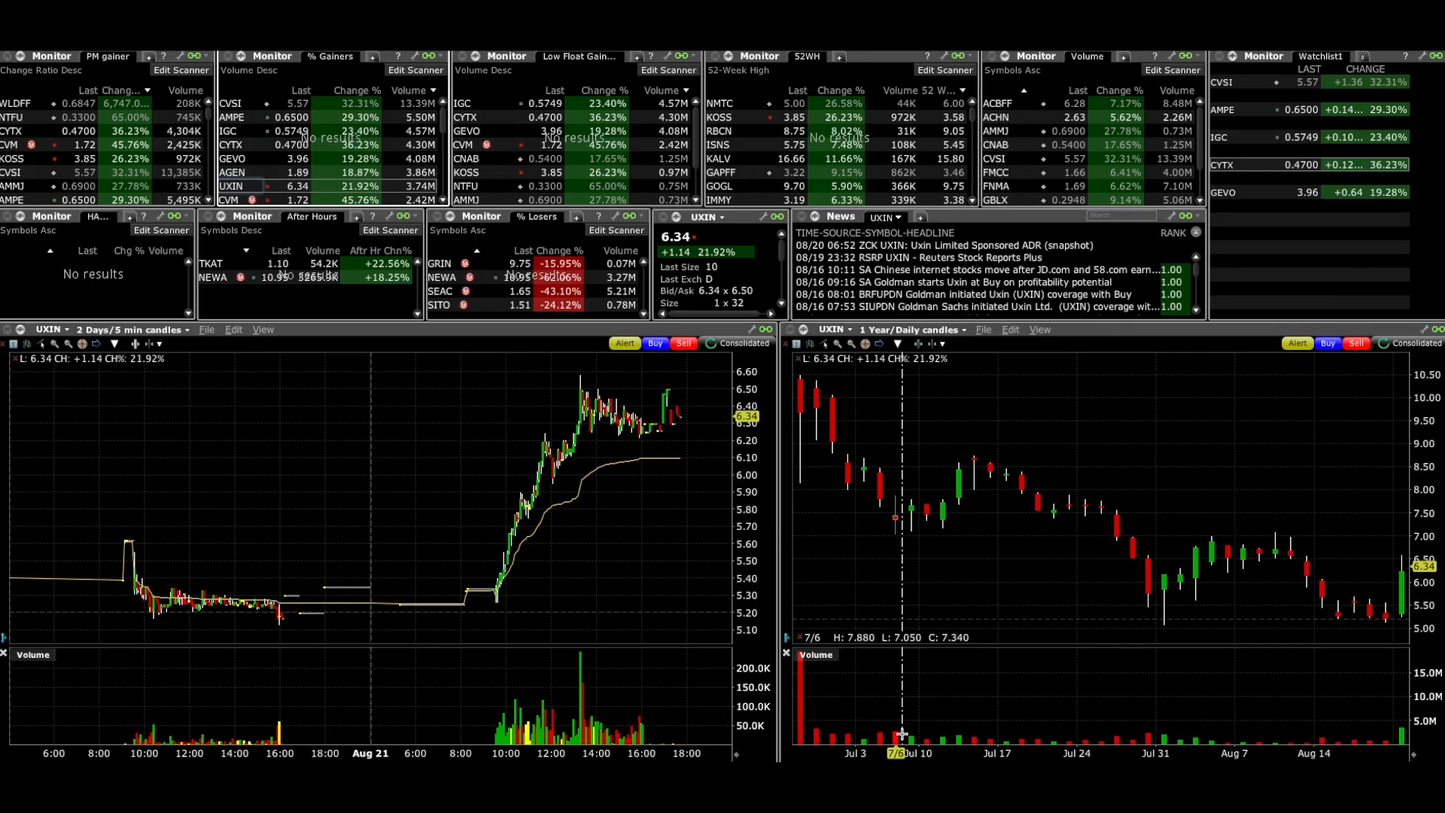Close the Volume subpanel under the 5 min chart
This screenshot has height=813, width=1445.
click(4, 653)
